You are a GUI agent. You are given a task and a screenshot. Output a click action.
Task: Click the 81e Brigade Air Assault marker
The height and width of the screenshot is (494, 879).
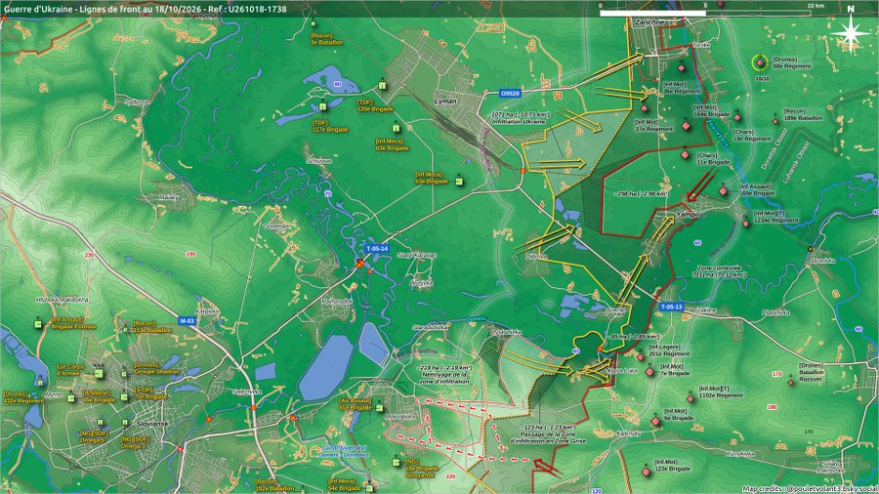[x=380, y=408]
